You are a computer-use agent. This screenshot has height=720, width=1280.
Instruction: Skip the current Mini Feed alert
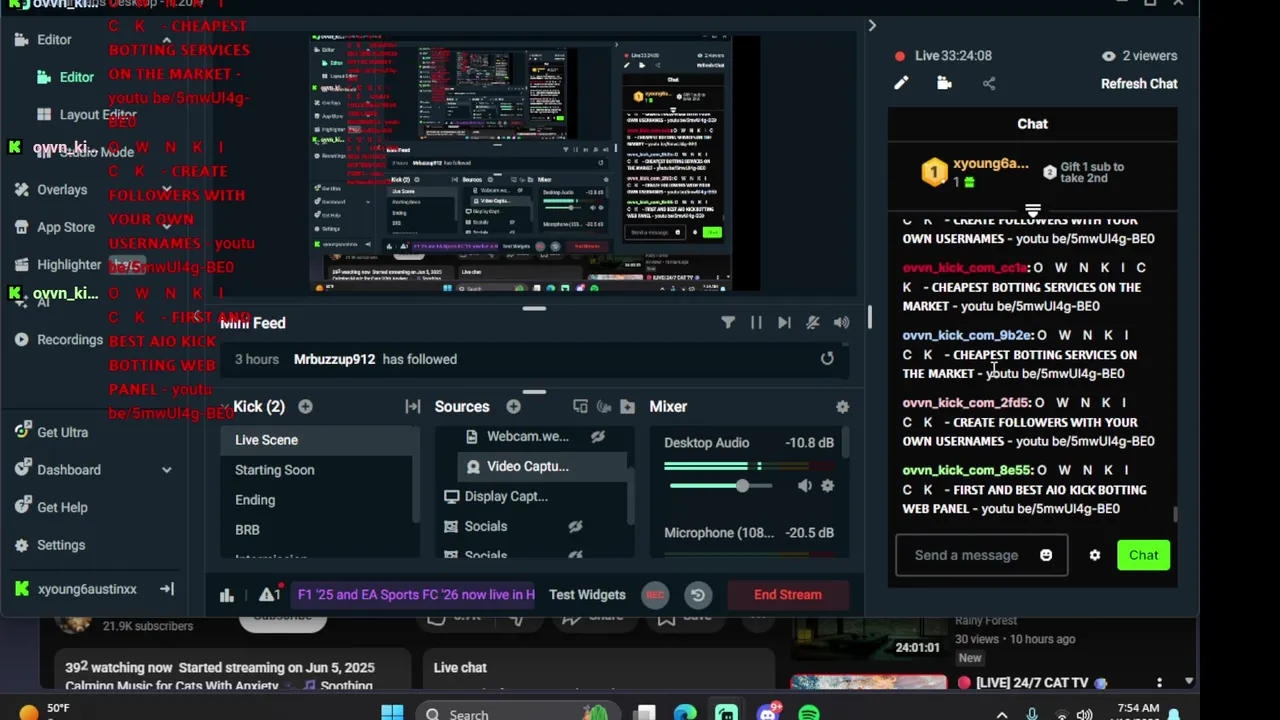pos(784,322)
